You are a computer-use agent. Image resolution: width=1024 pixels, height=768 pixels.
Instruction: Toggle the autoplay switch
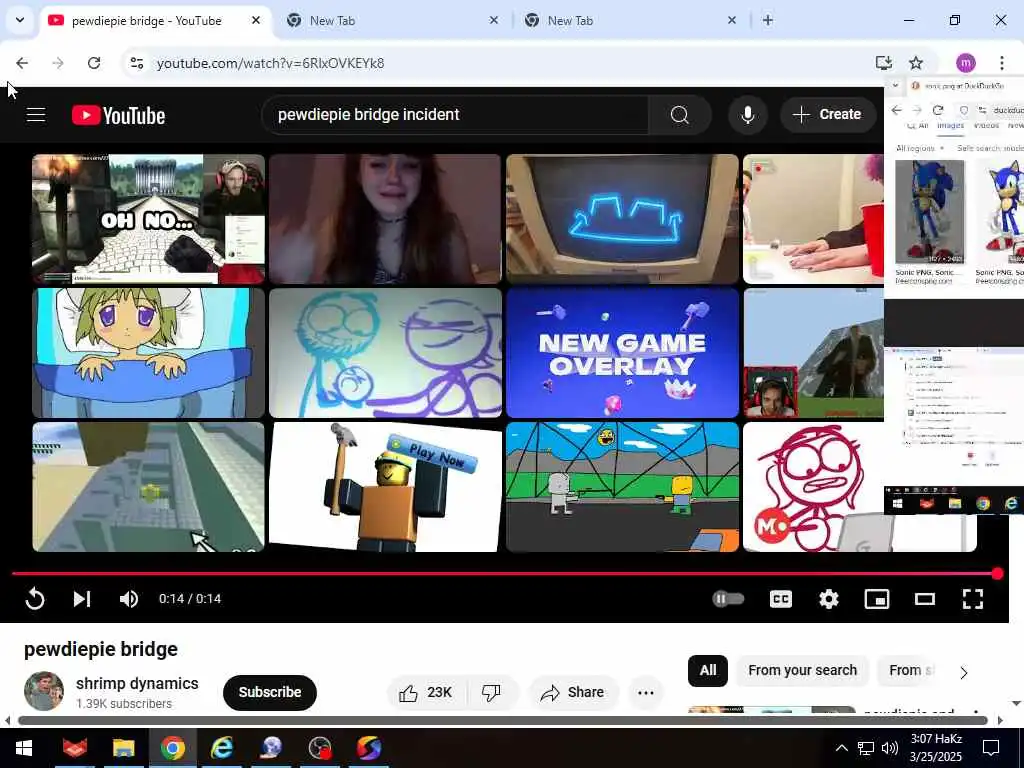point(728,599)
